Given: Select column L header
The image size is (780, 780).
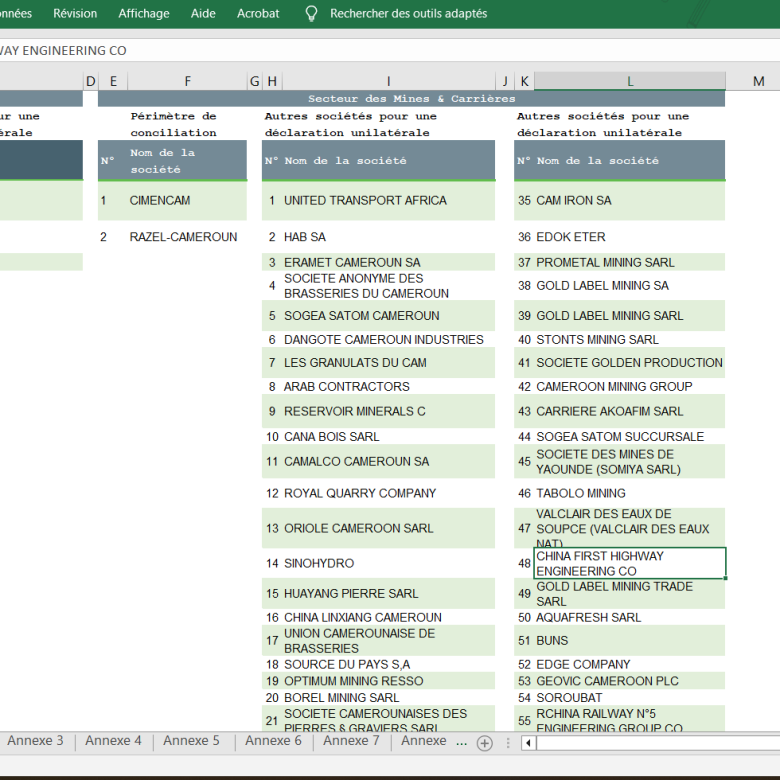Looking at the screenshot, I should (630, 81).
